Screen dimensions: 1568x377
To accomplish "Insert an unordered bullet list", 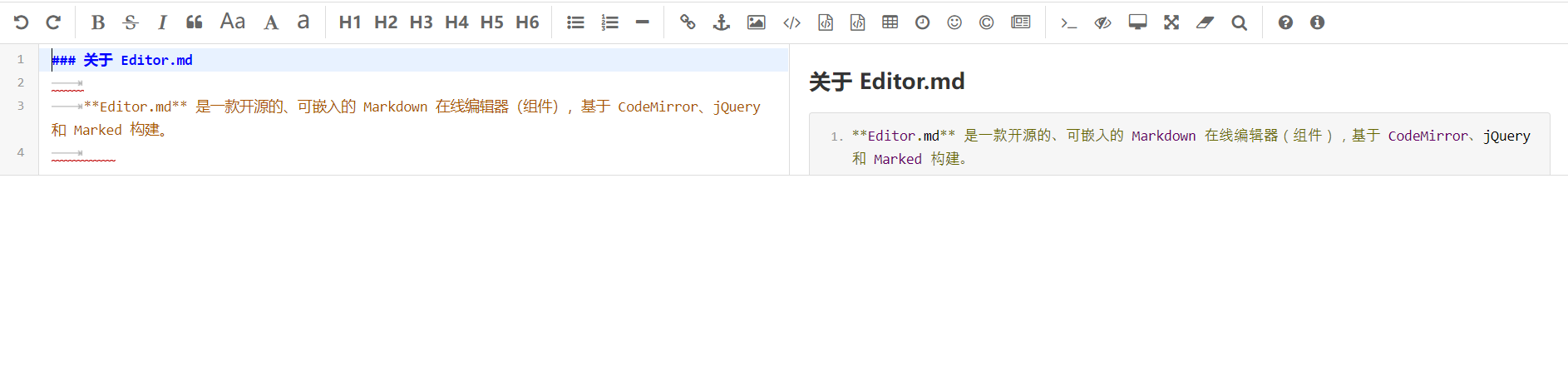I will click(575, 22).
